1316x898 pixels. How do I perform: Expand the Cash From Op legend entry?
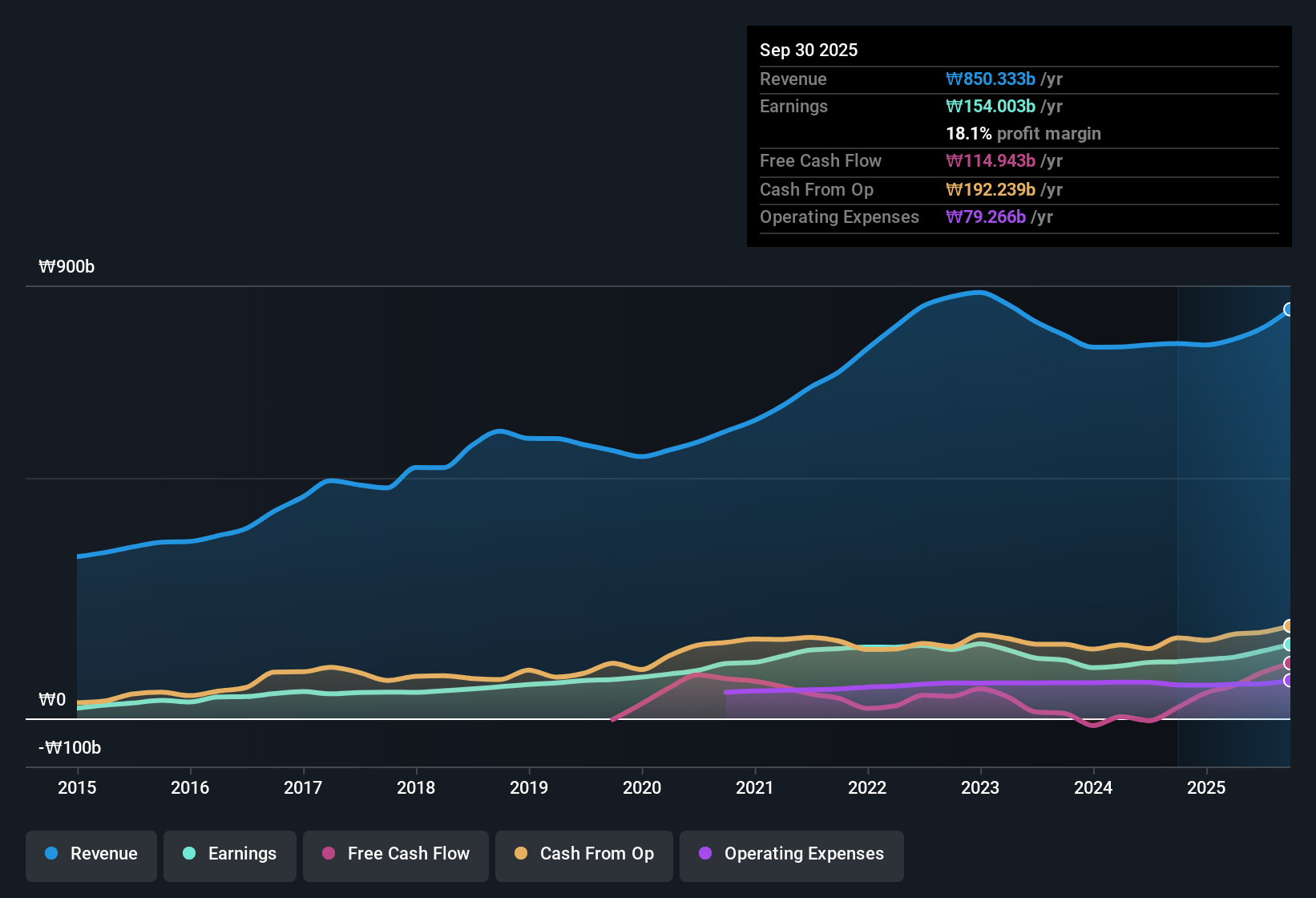tap(583, 854)
